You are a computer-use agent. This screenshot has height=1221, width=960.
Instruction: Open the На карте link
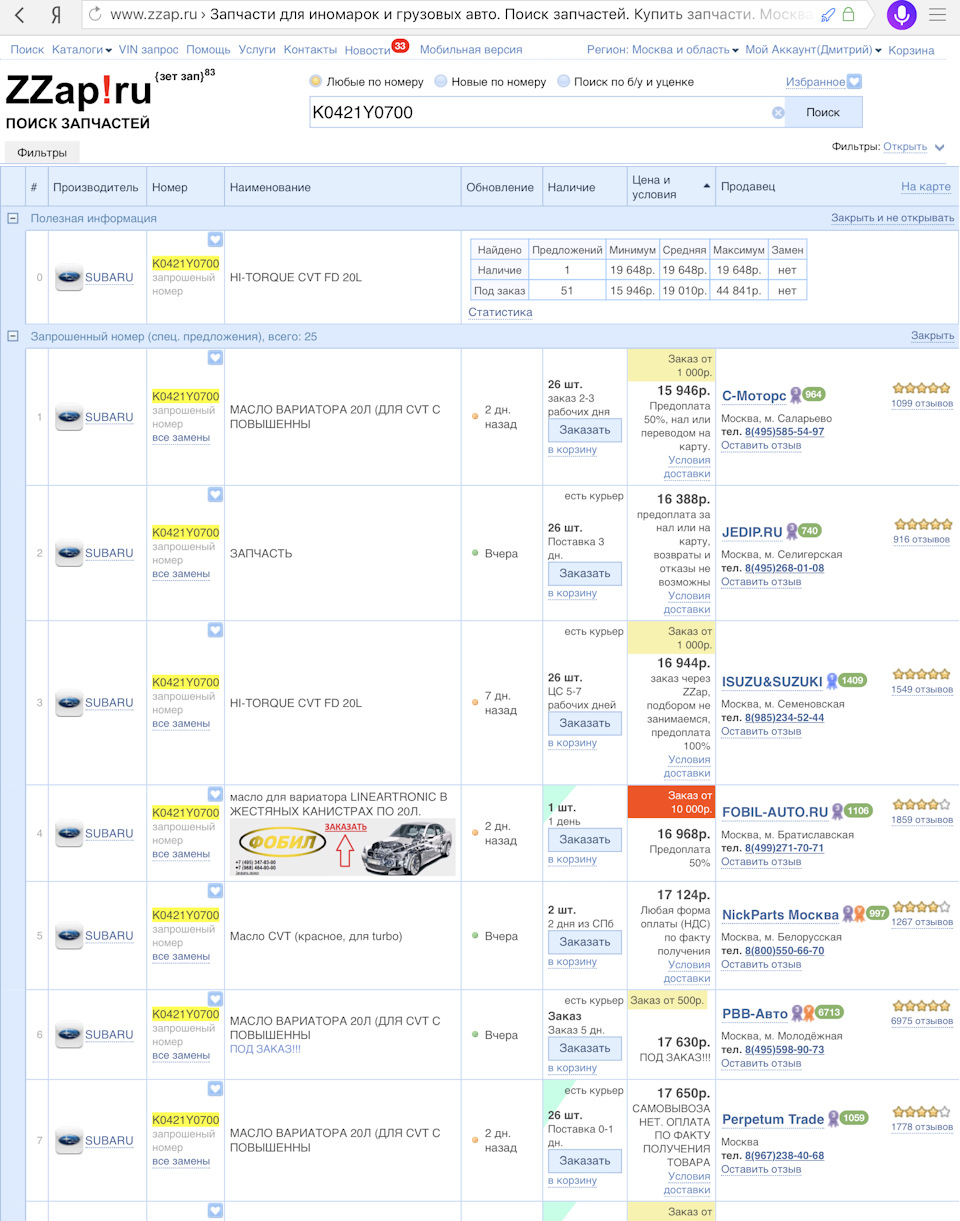926,187
